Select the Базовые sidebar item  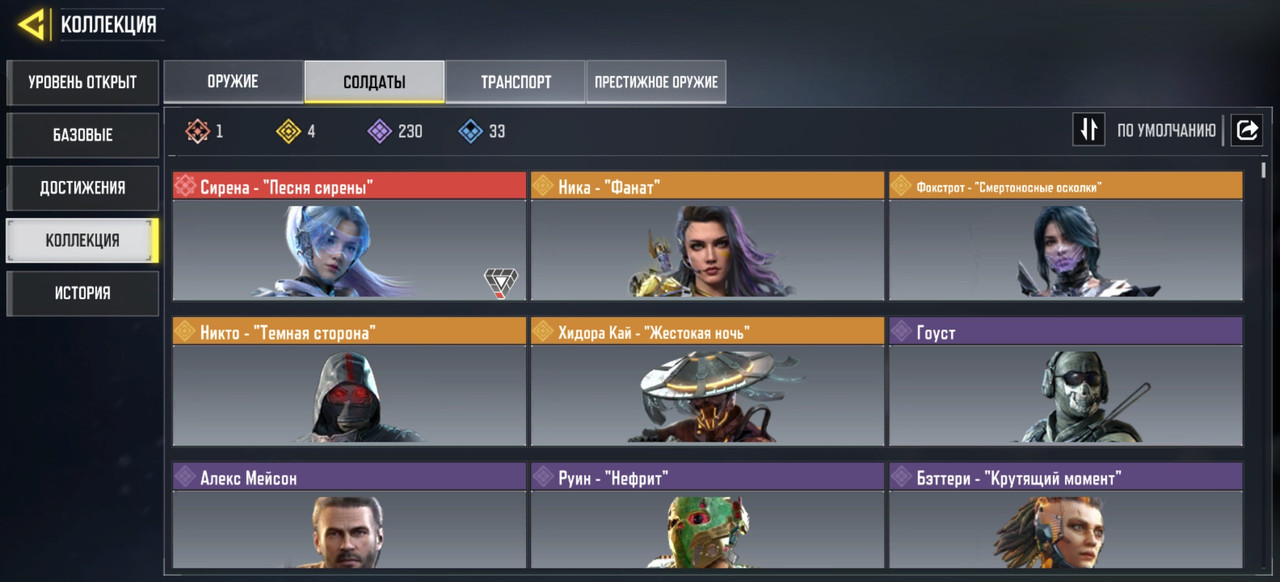82,135
